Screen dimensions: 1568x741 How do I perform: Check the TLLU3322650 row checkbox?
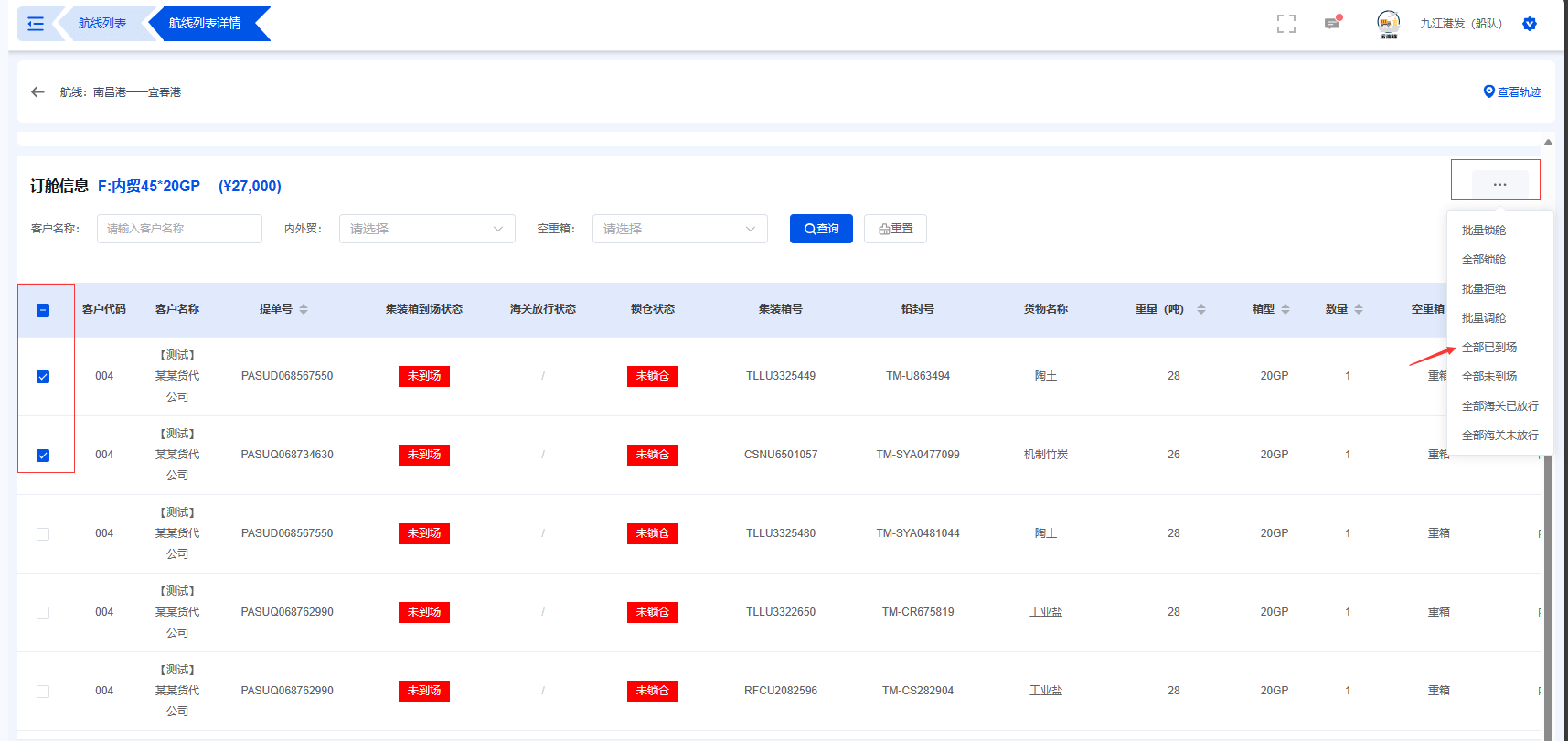pos(43,613)
